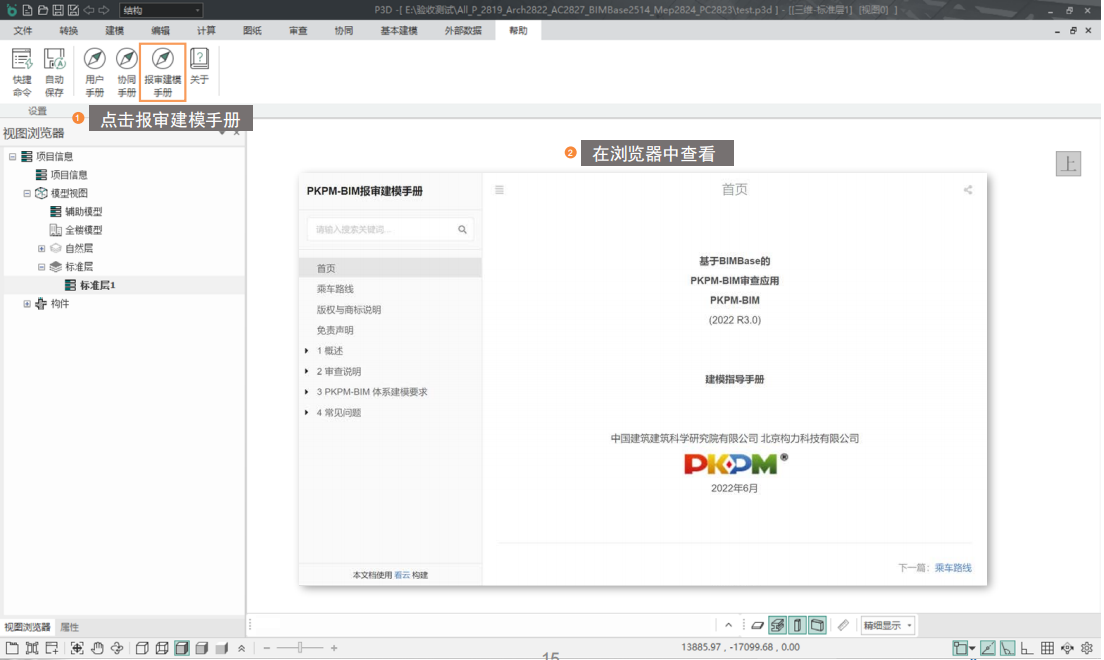
Task: Click the 快捷命令 shortcut command icon
Action: pyautogui.click(x=22, y=70)
